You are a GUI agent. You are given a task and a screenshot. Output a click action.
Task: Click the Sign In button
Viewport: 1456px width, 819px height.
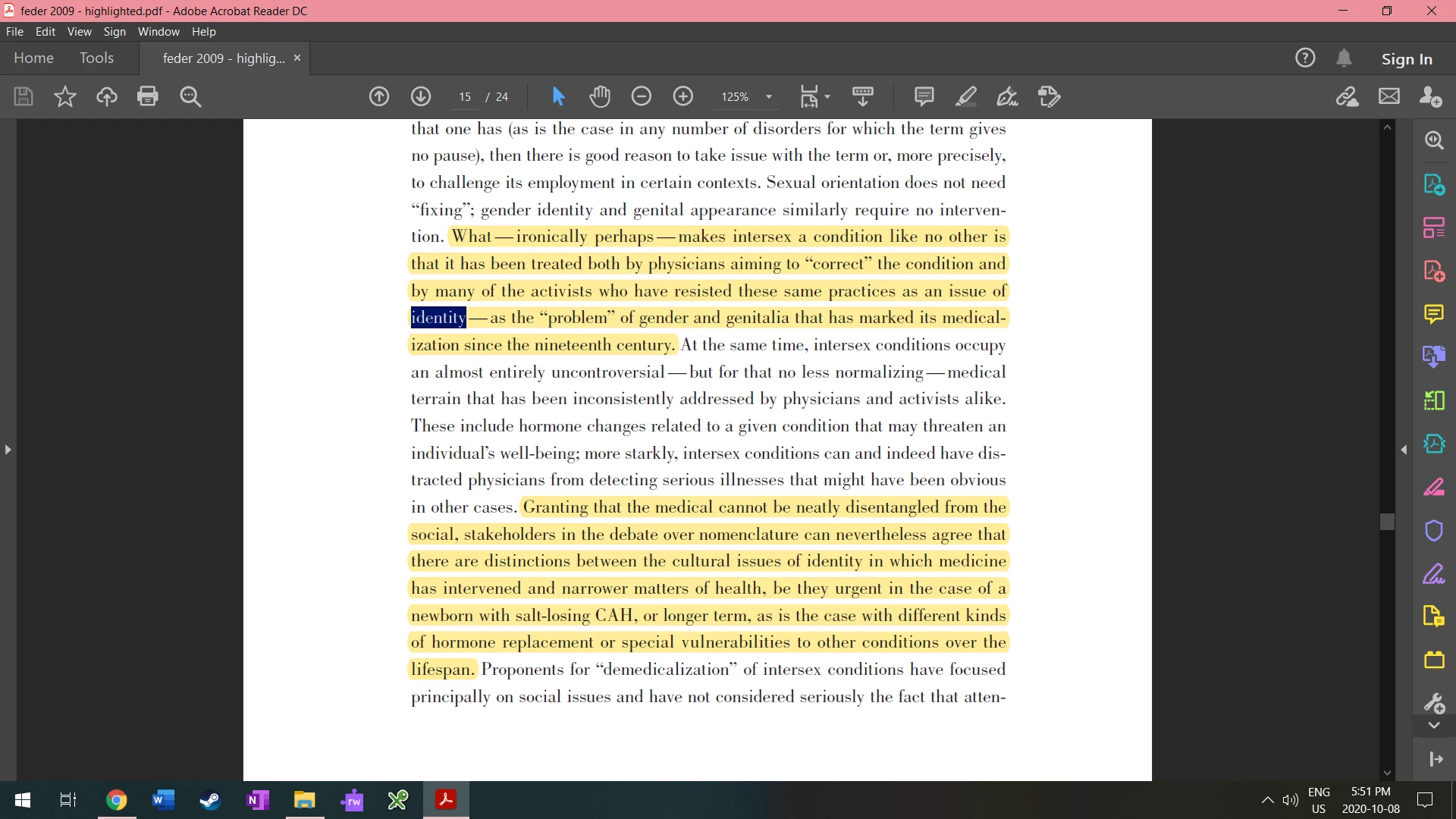click(x=1406, y=58)
